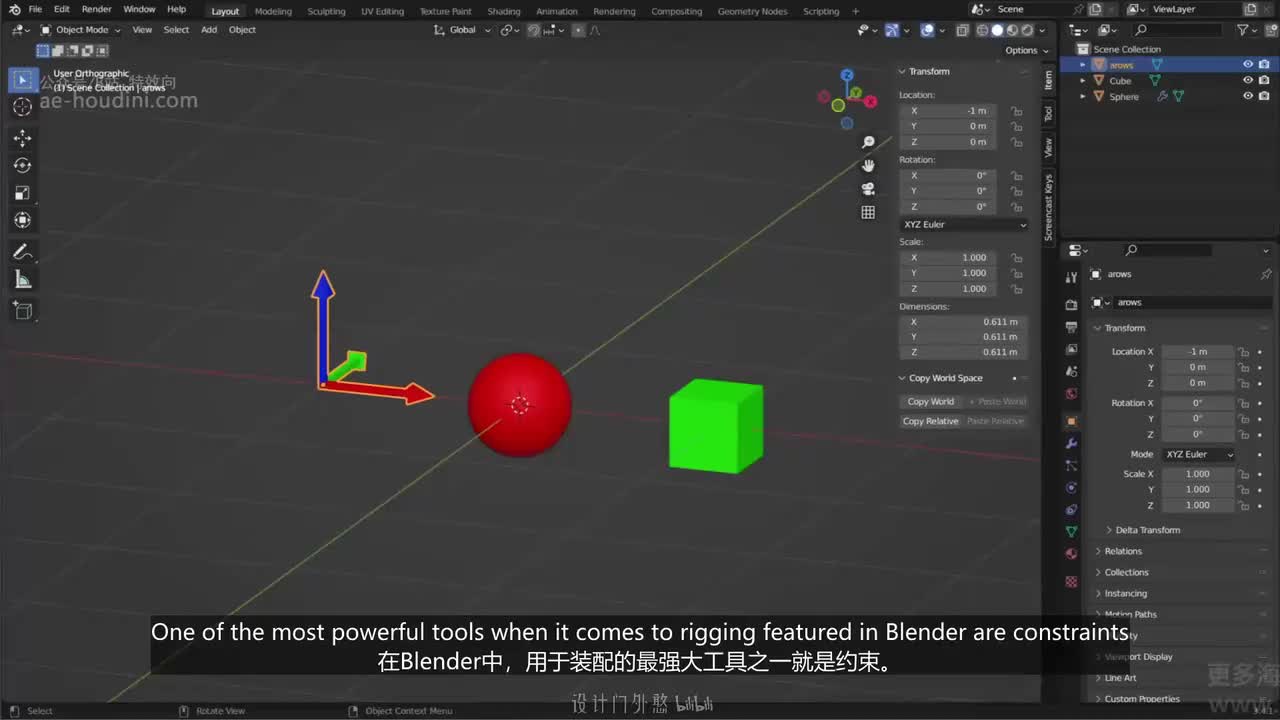This screenshot has width=1280, height=720.
Task: Activate the Move tool
Action: coord(22,138)
